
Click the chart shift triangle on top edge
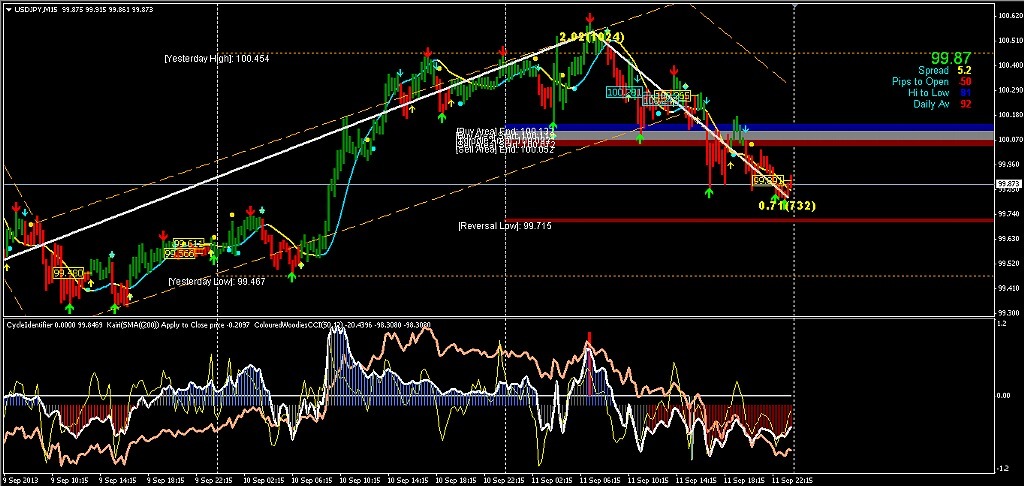click(x=795, y=4)
